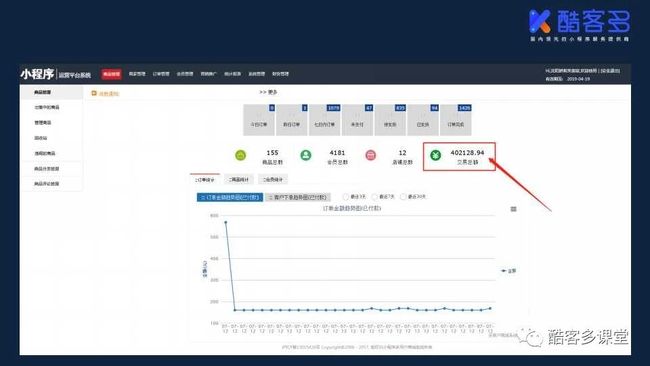Open the unpaid orders tile with badge 47
The height and width of the screenshot is (366, 650).
tap(357, 120)
